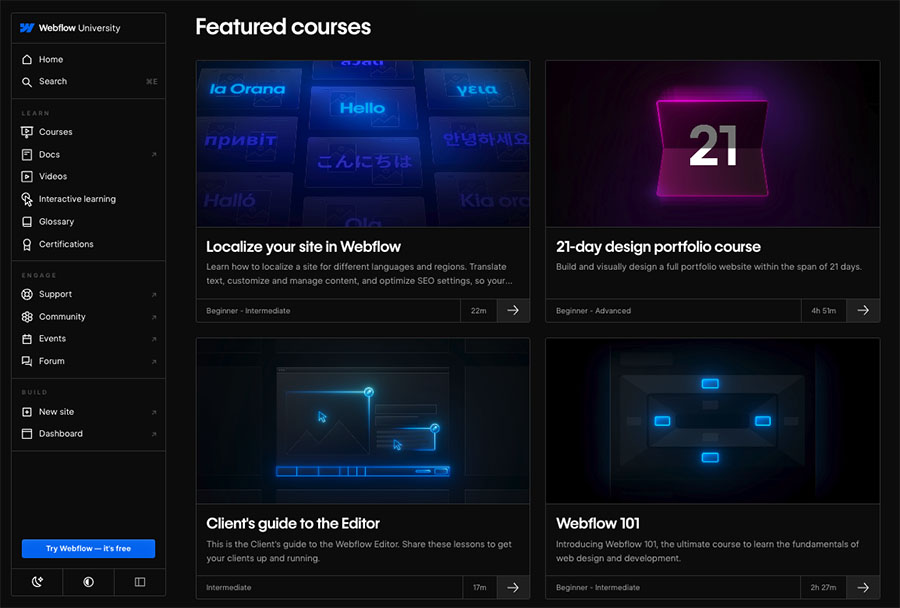Image resolution: width=900 pixels, height=608 pixels.
Task: Go to Courses in sidebar
Action: (x=88, y=132)
